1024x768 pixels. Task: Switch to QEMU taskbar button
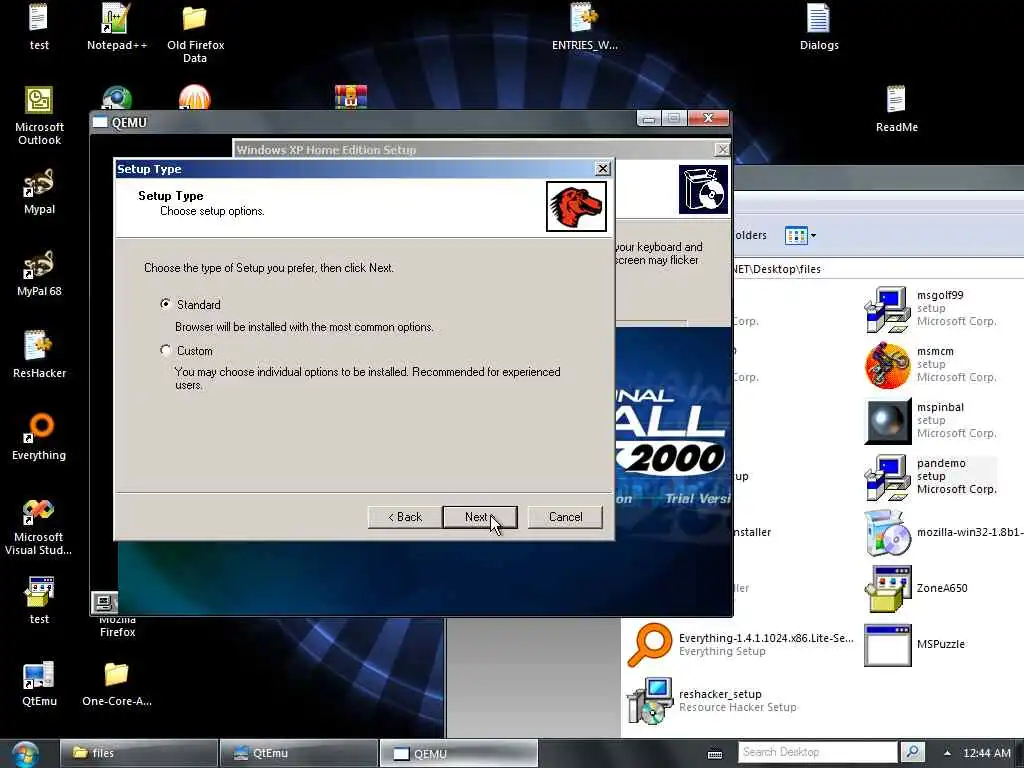[x=458, y=753]
